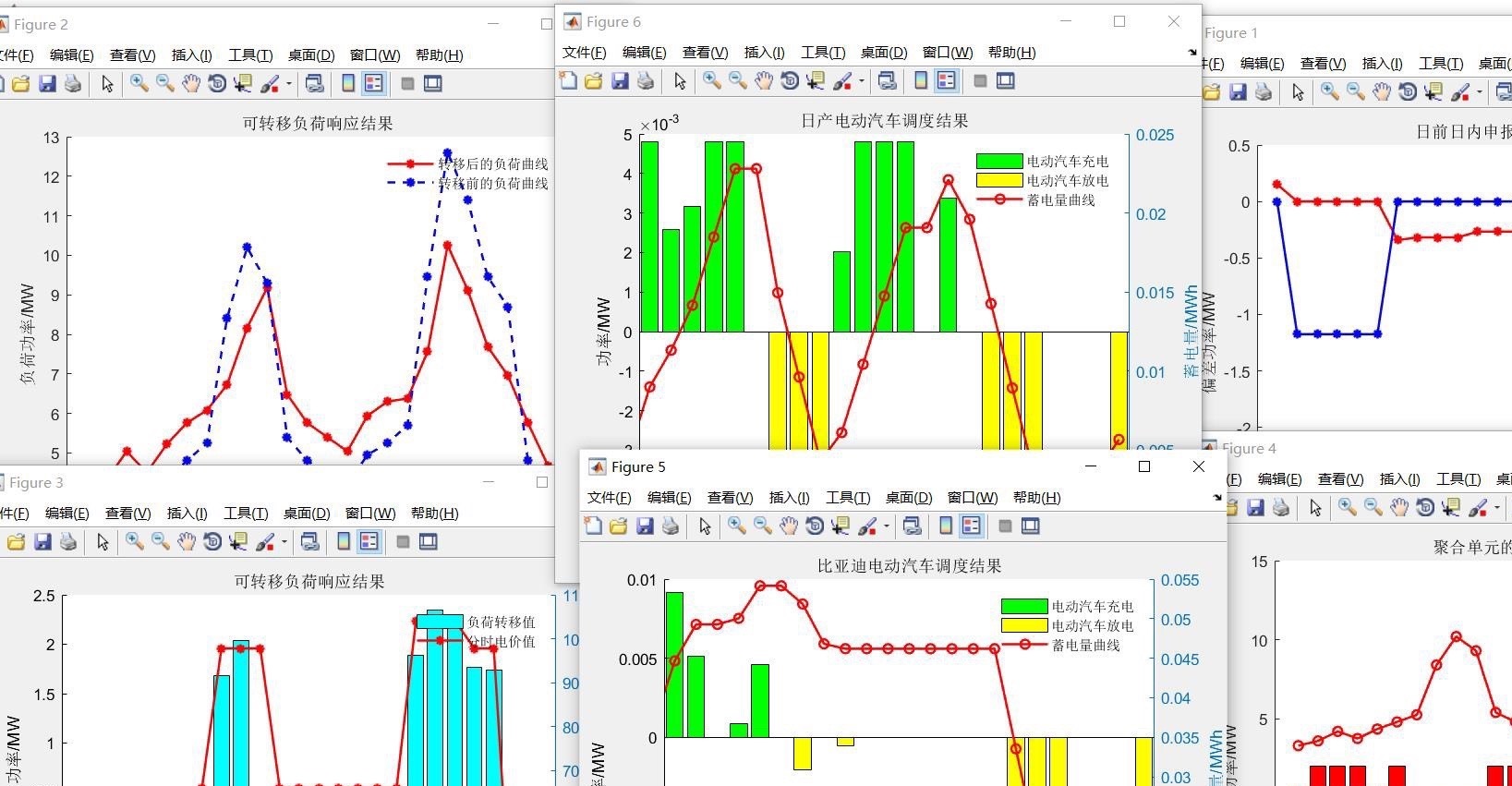
Task: Toggle Pan hand tool in Figure 6
Action: 764,81
